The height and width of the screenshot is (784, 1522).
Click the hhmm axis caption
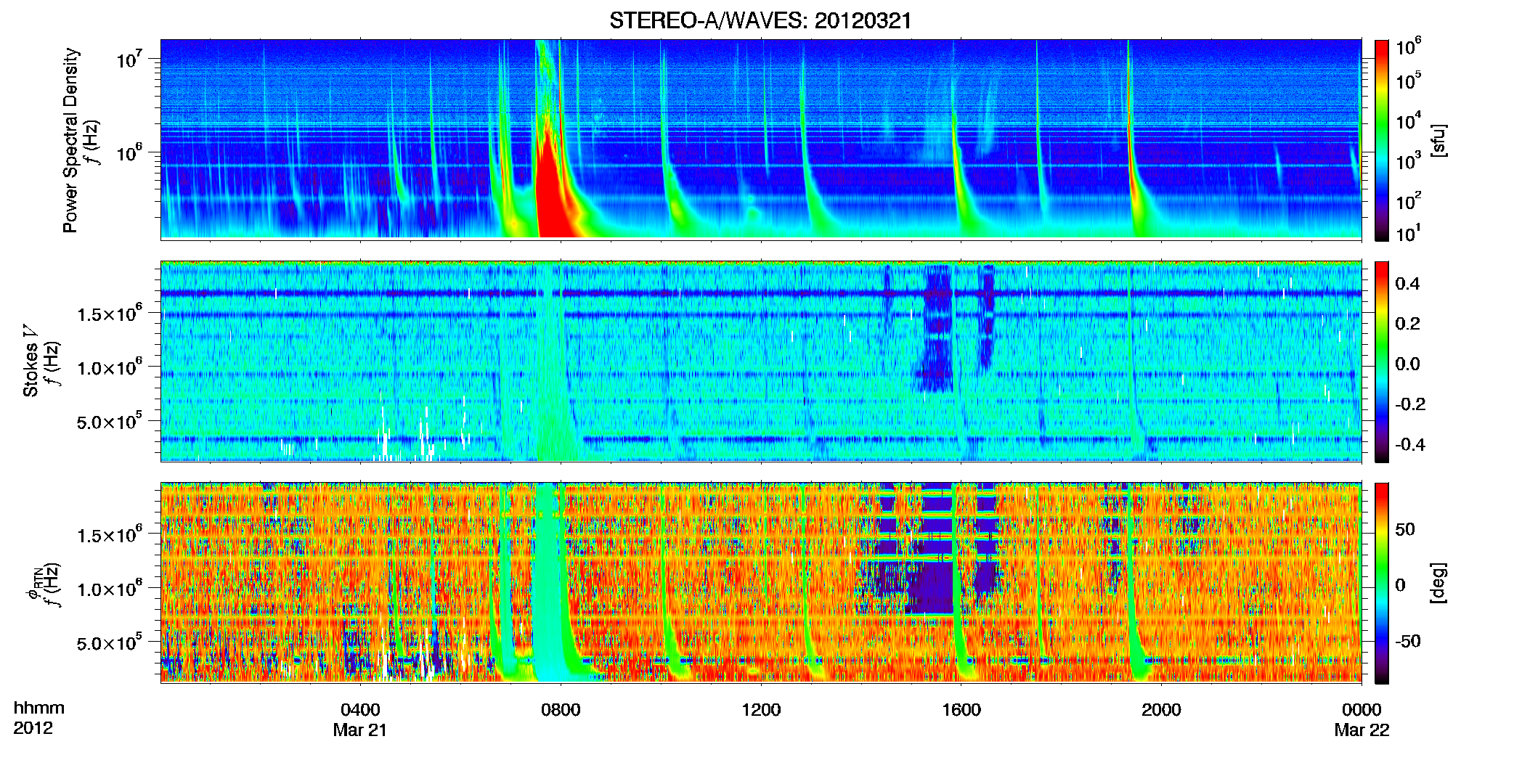39,709
